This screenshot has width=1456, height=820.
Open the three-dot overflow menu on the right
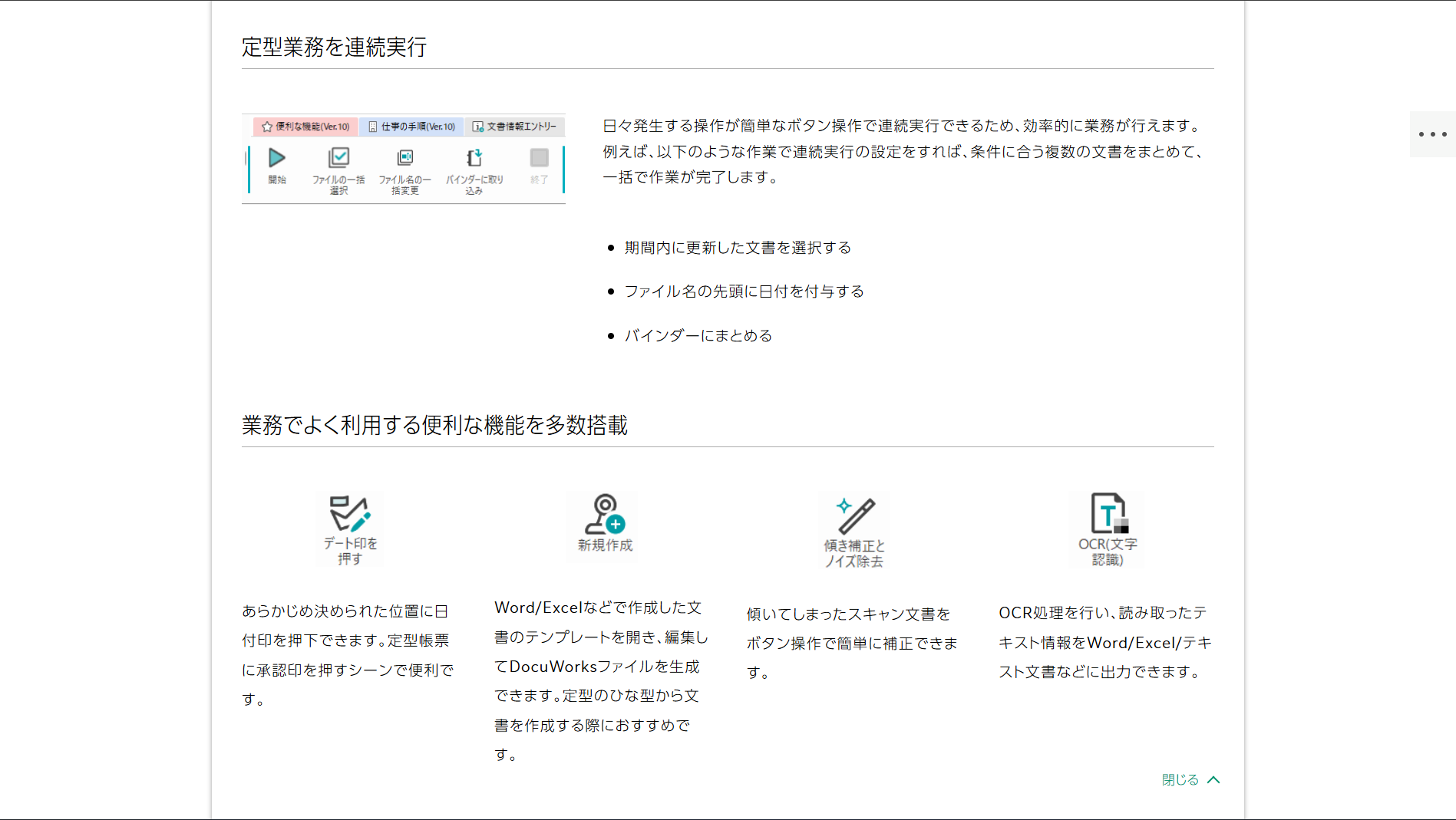(x=1431, y=134)
